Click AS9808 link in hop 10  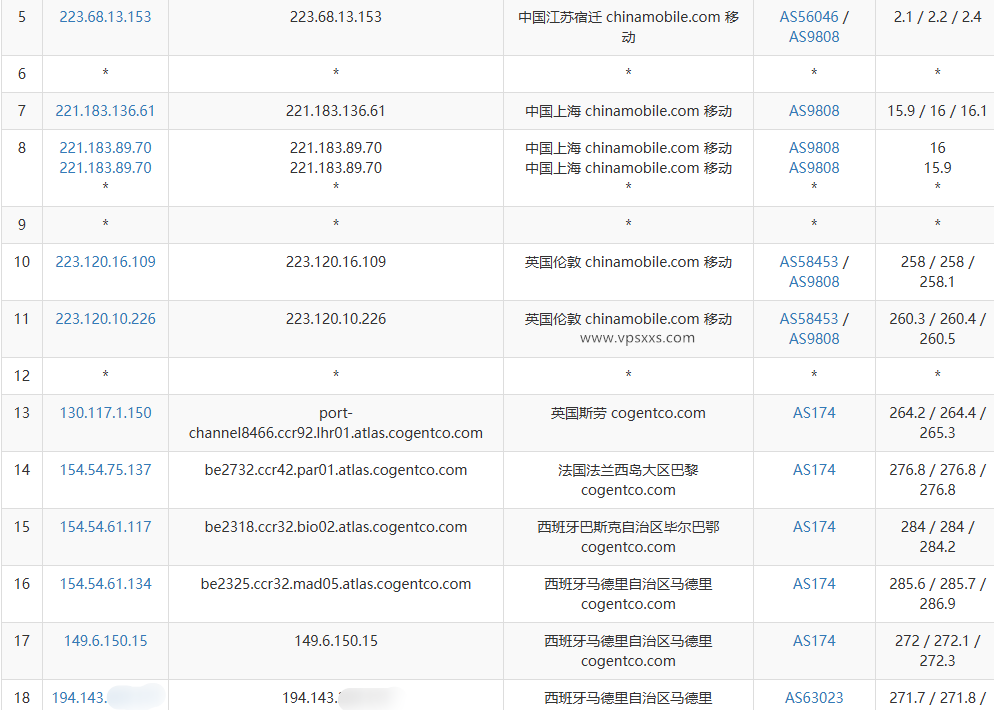(814, 282)
